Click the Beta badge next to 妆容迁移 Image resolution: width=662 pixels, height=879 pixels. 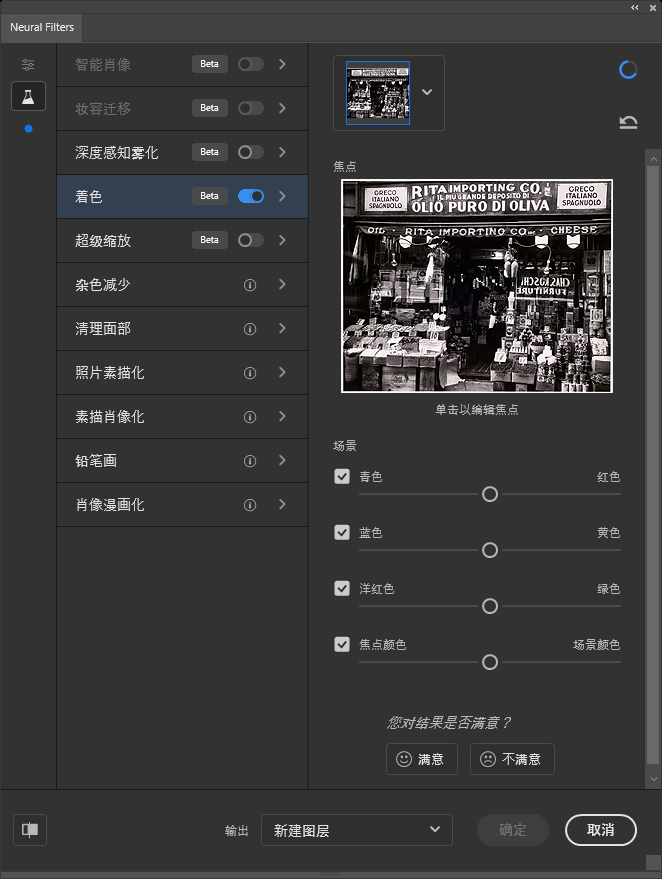click(x=210, y=108)
